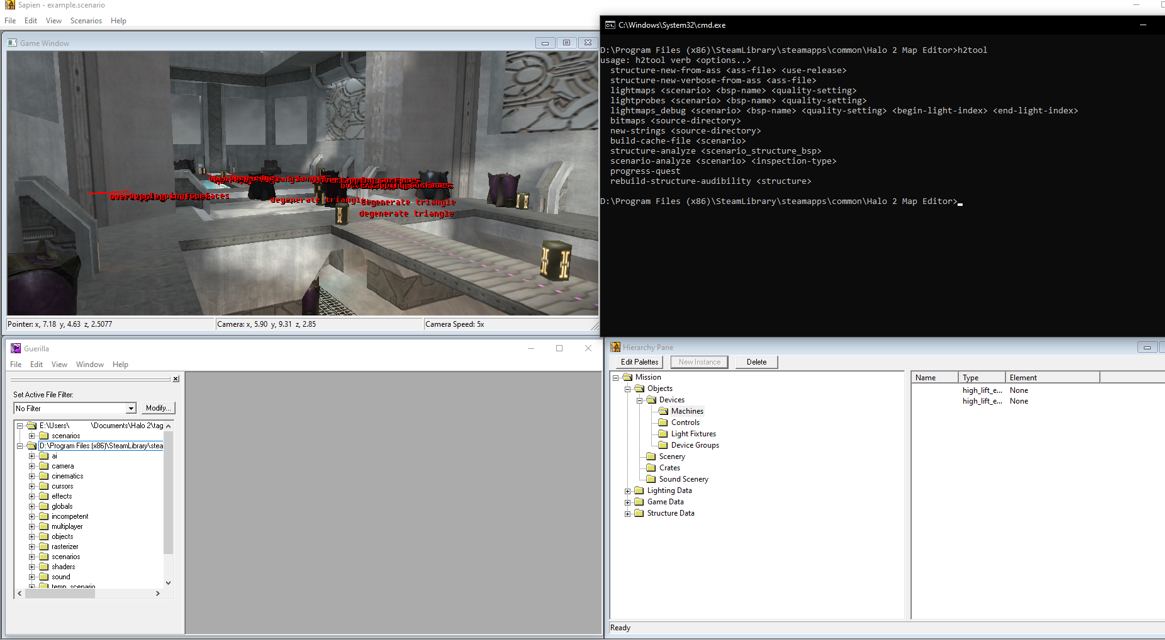Click the camera folder icon in Guerilla

pyautogui.click(x=43, y=466)
